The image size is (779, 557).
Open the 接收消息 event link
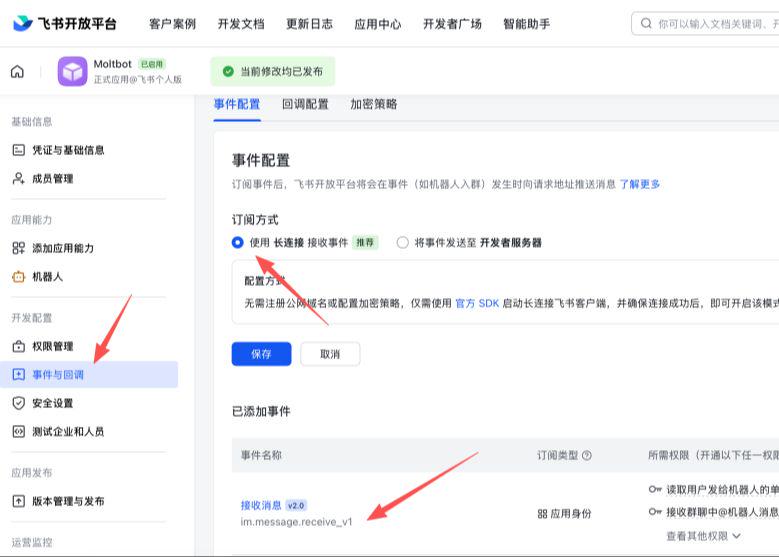click(261, 505)
